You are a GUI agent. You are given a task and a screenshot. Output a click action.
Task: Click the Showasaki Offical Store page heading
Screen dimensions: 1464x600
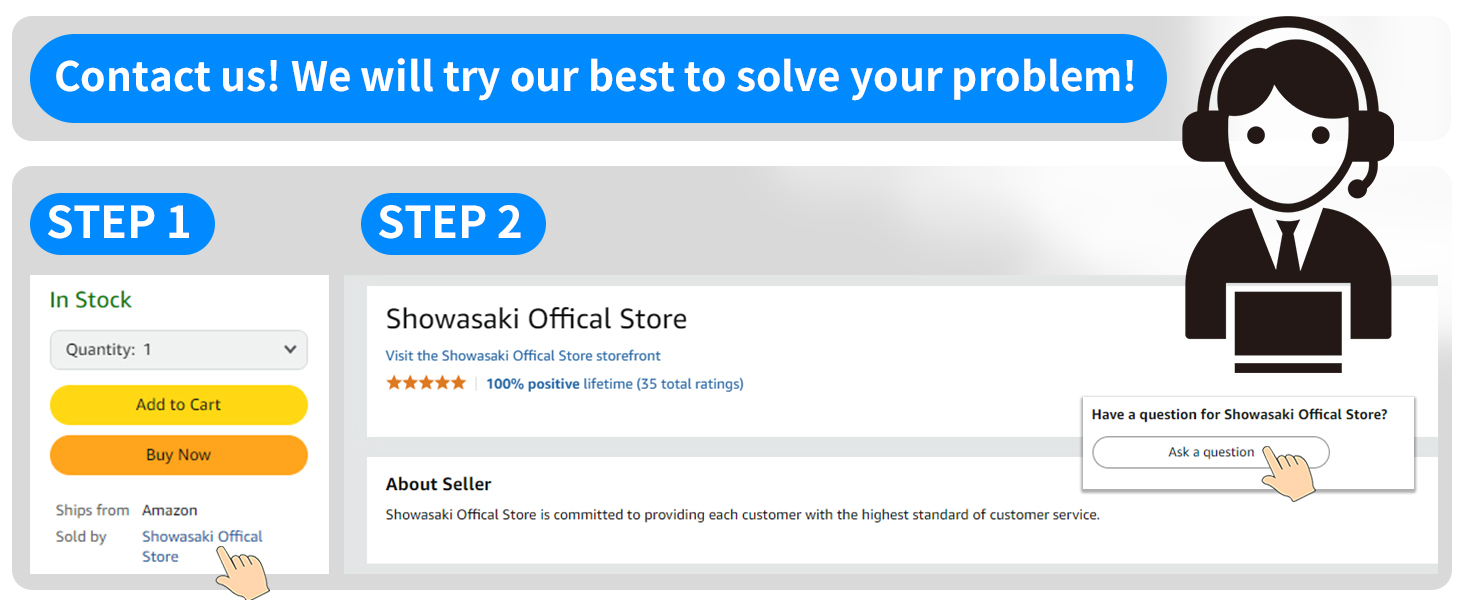pyautogui.click(x=536, y=319)
